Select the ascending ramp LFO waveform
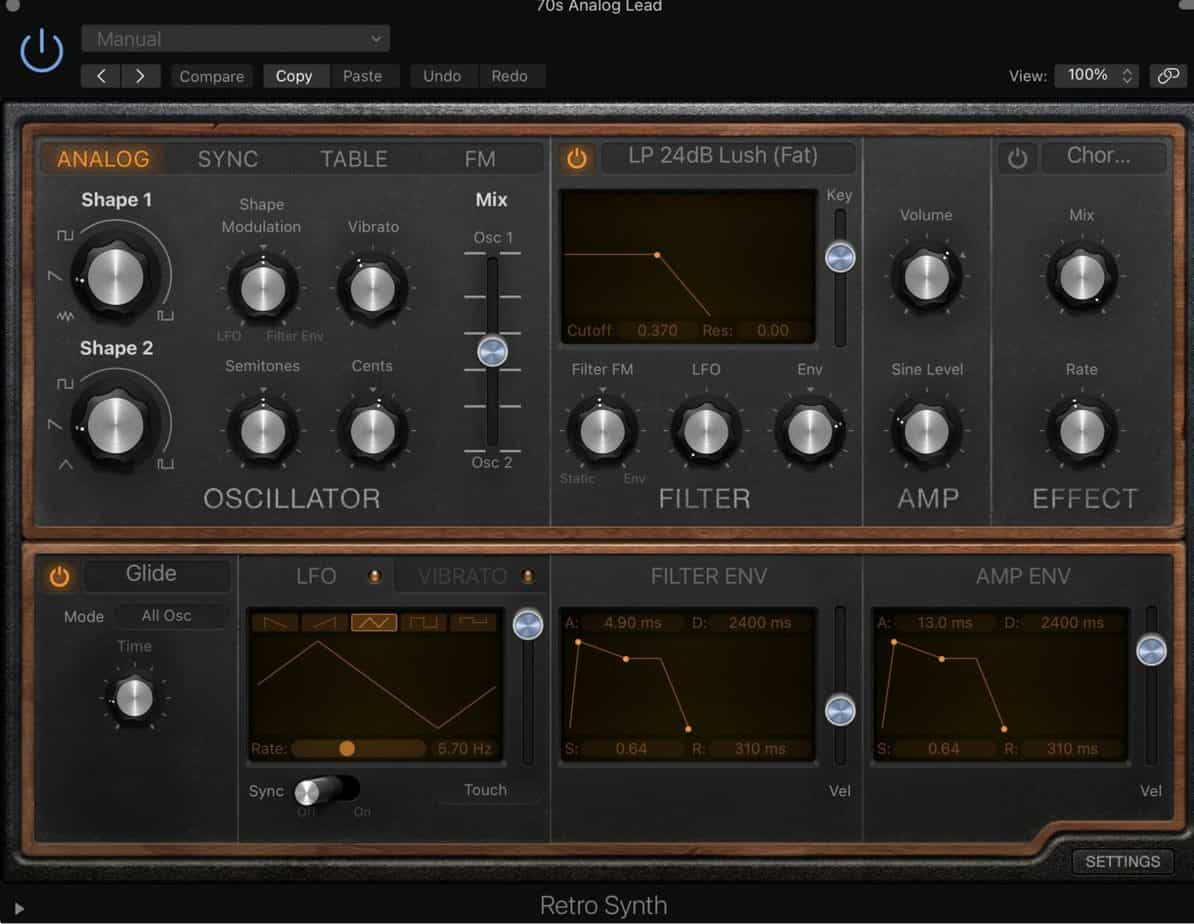 [x=322, y=621]
